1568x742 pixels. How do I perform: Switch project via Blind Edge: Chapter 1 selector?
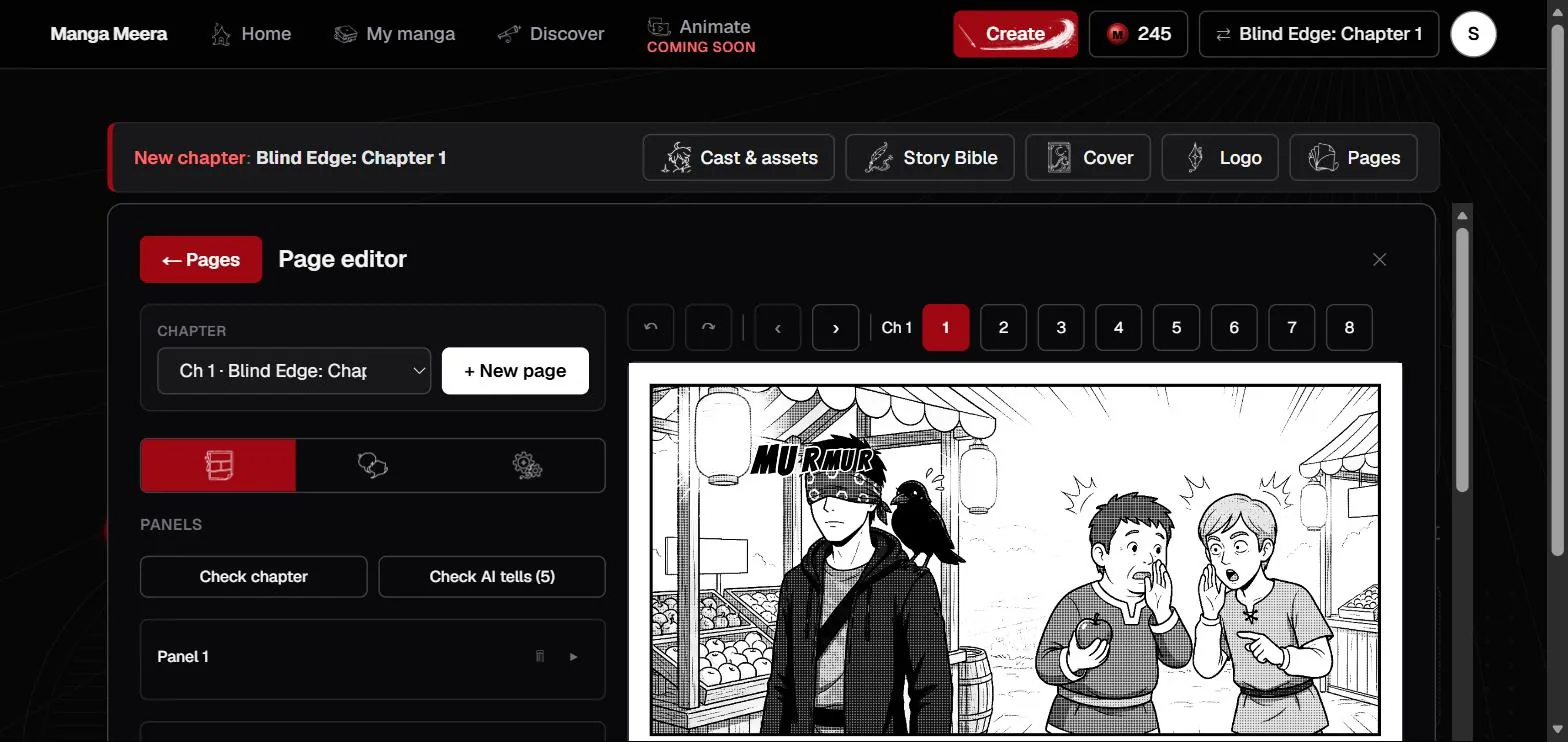pos(1319,34)
